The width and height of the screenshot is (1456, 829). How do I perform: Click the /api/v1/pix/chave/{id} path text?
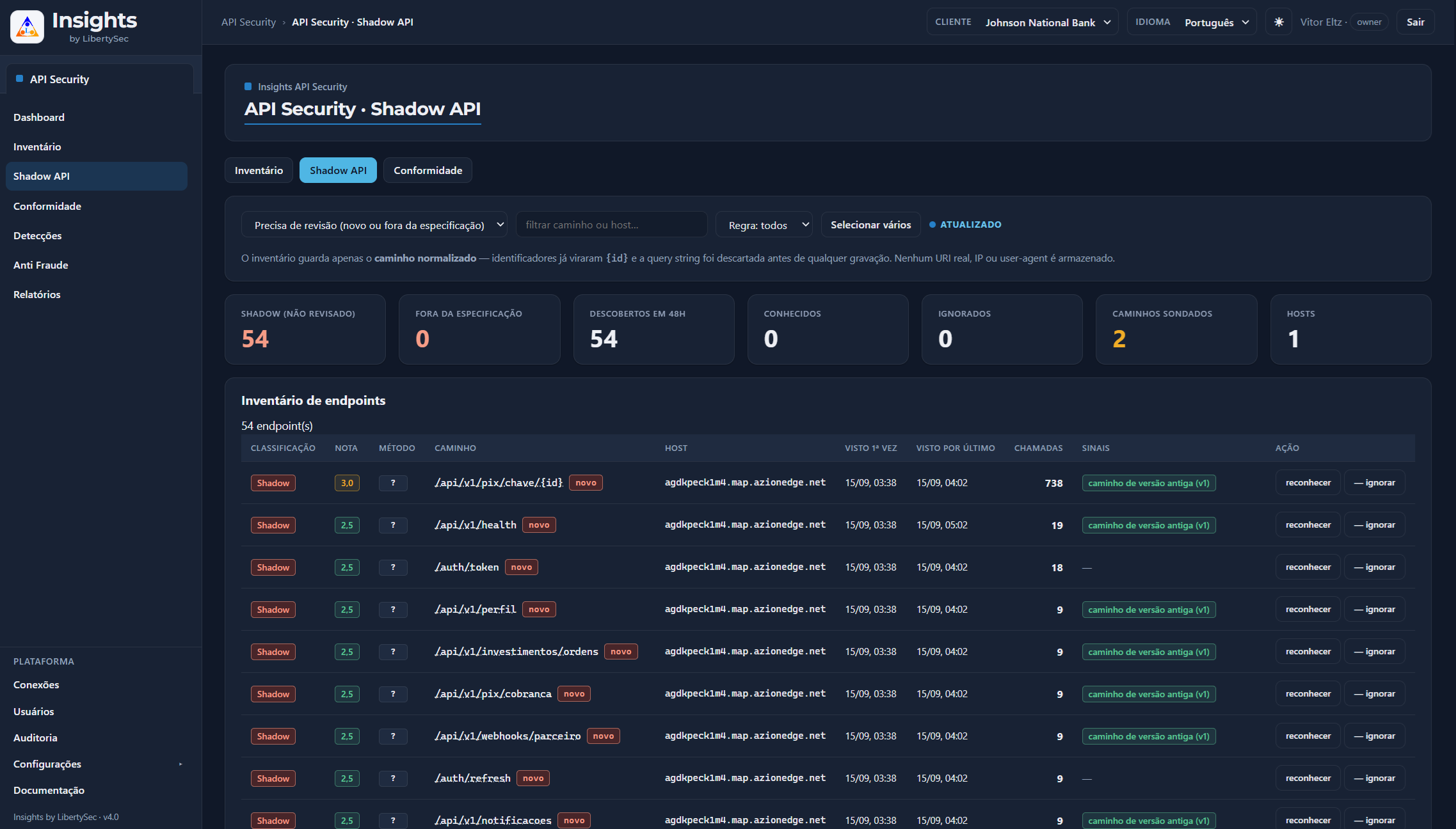tap(499, 482)
